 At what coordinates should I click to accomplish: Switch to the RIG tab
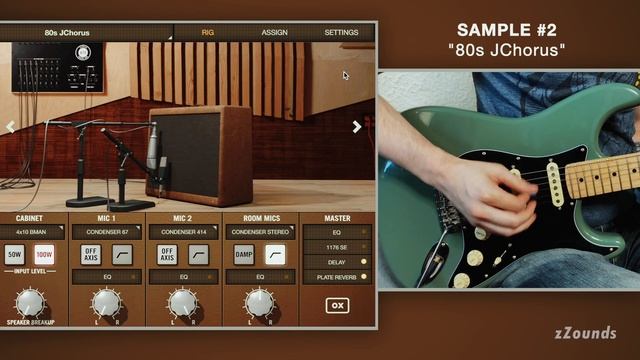pos(207,32)
